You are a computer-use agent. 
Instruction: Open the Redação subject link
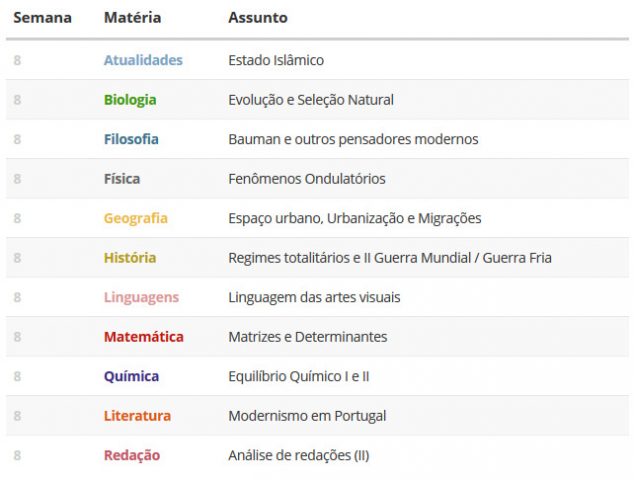132,455
